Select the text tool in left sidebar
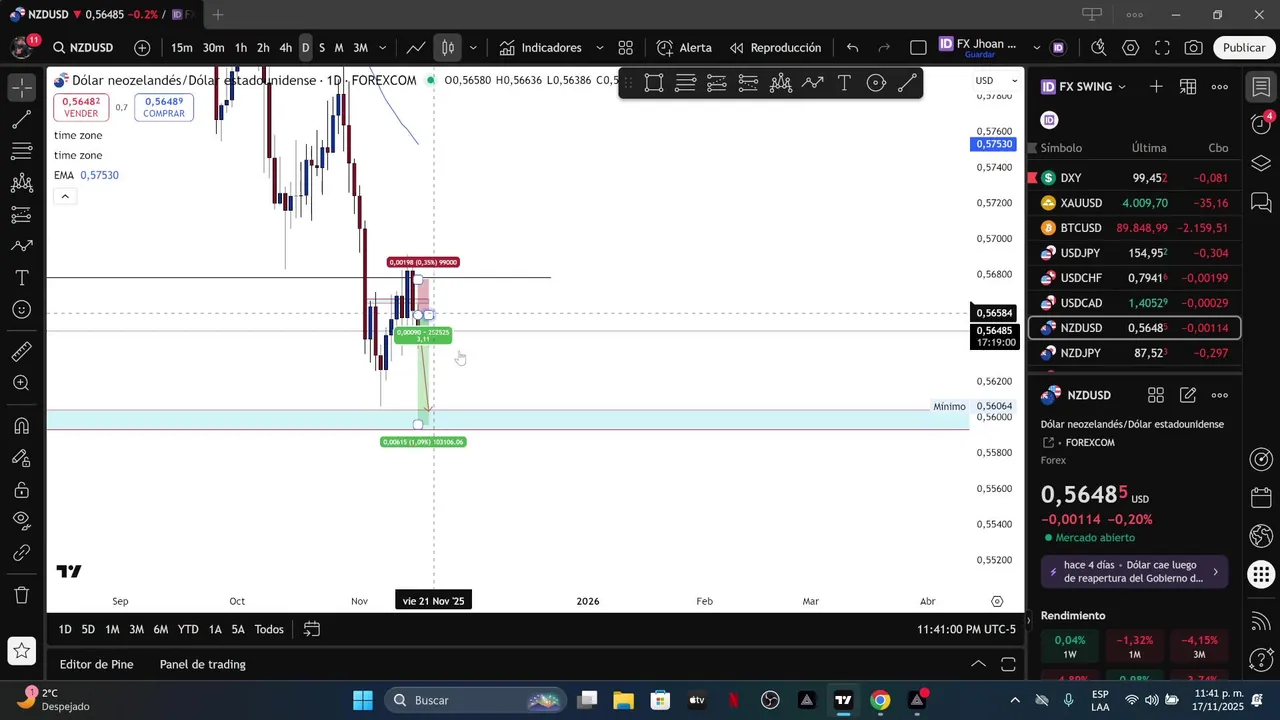This screenshot has height=720, width=1280. tap(21, 277)
